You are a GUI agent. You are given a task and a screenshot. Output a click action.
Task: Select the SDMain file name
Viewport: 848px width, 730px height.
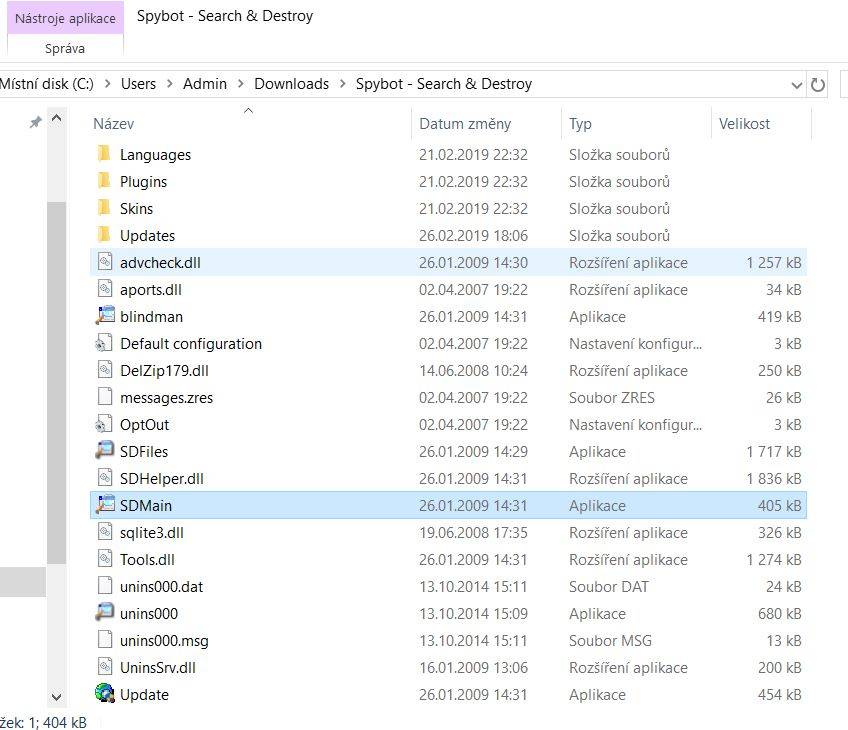146,506
